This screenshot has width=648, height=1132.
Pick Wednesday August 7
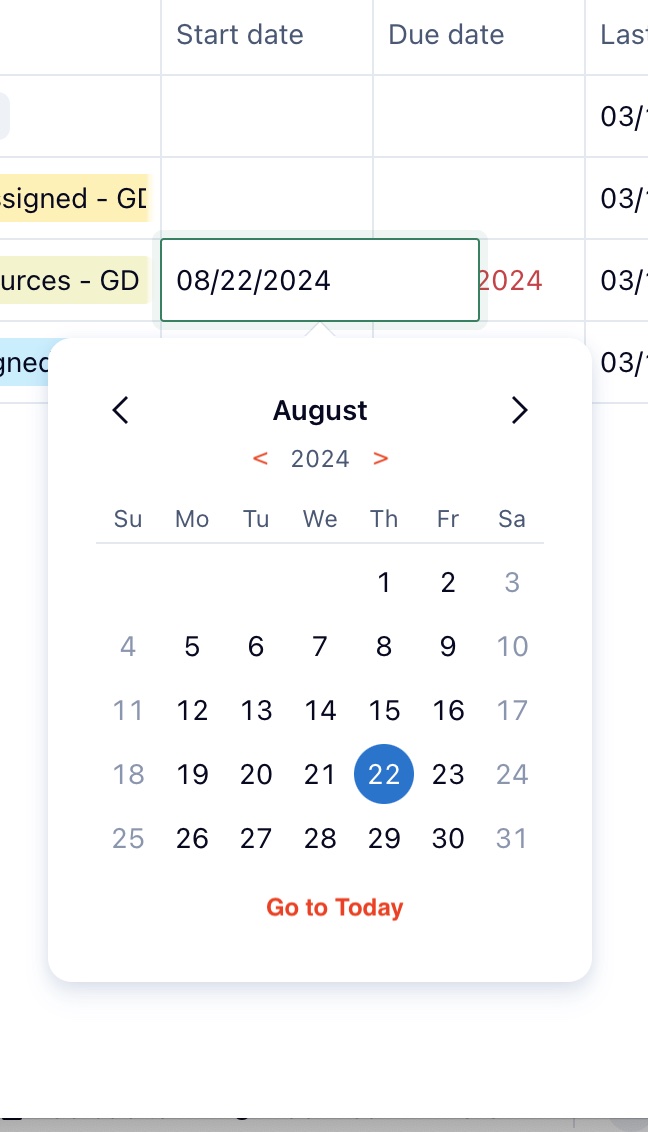pyautogui.click(x=320, y=646)
